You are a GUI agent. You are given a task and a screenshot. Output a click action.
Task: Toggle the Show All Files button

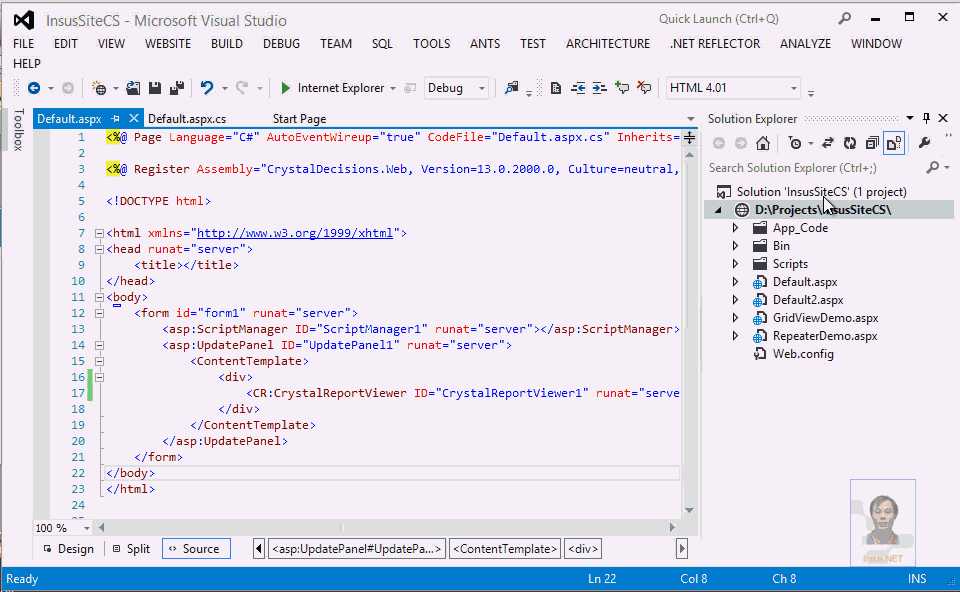[894, 143]
